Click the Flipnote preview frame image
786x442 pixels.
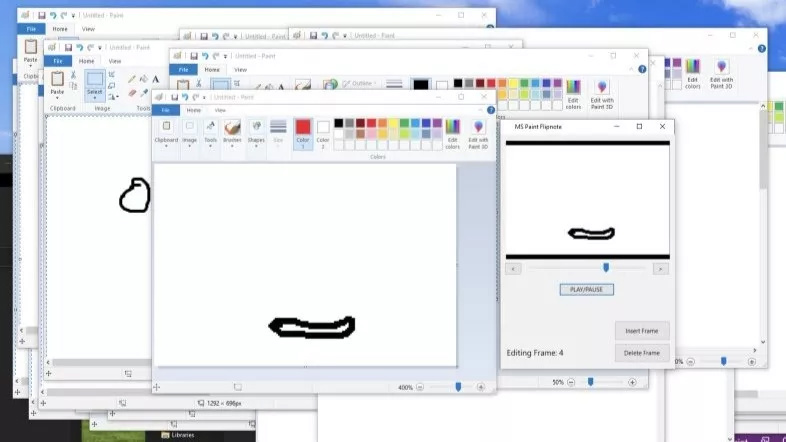click(x=587, y=200)
